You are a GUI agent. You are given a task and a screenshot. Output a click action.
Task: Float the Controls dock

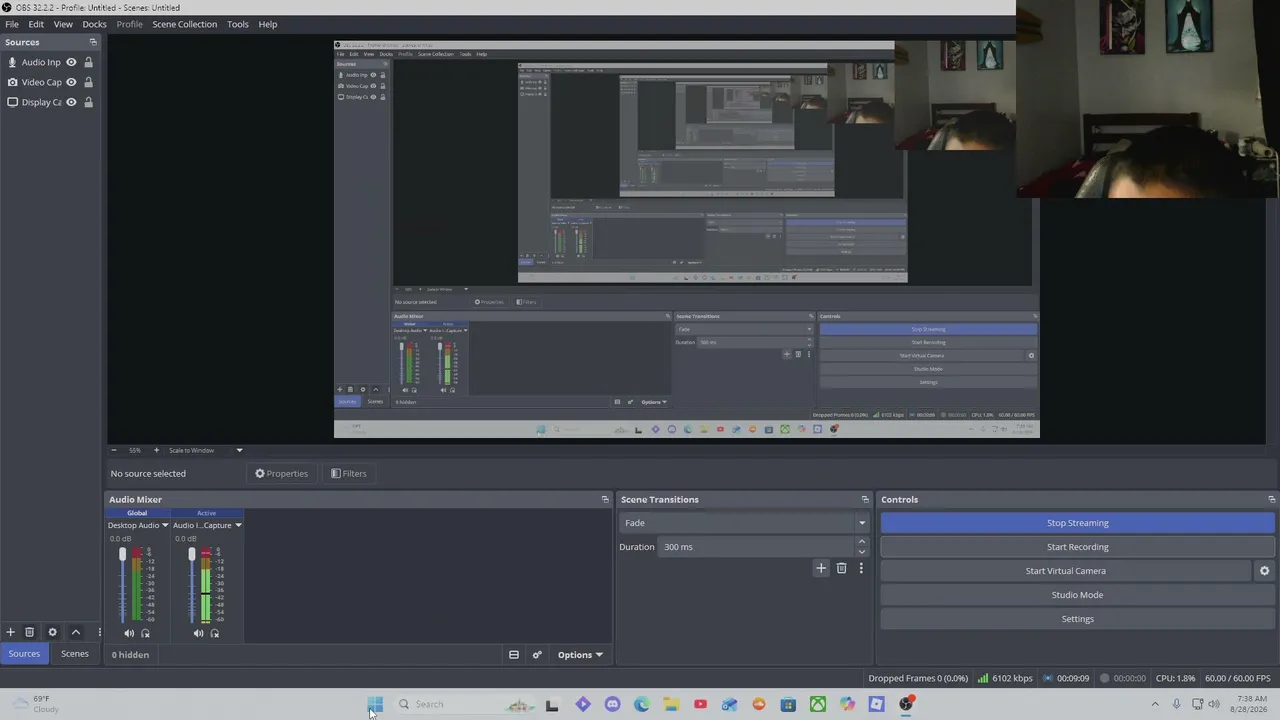1271,499
